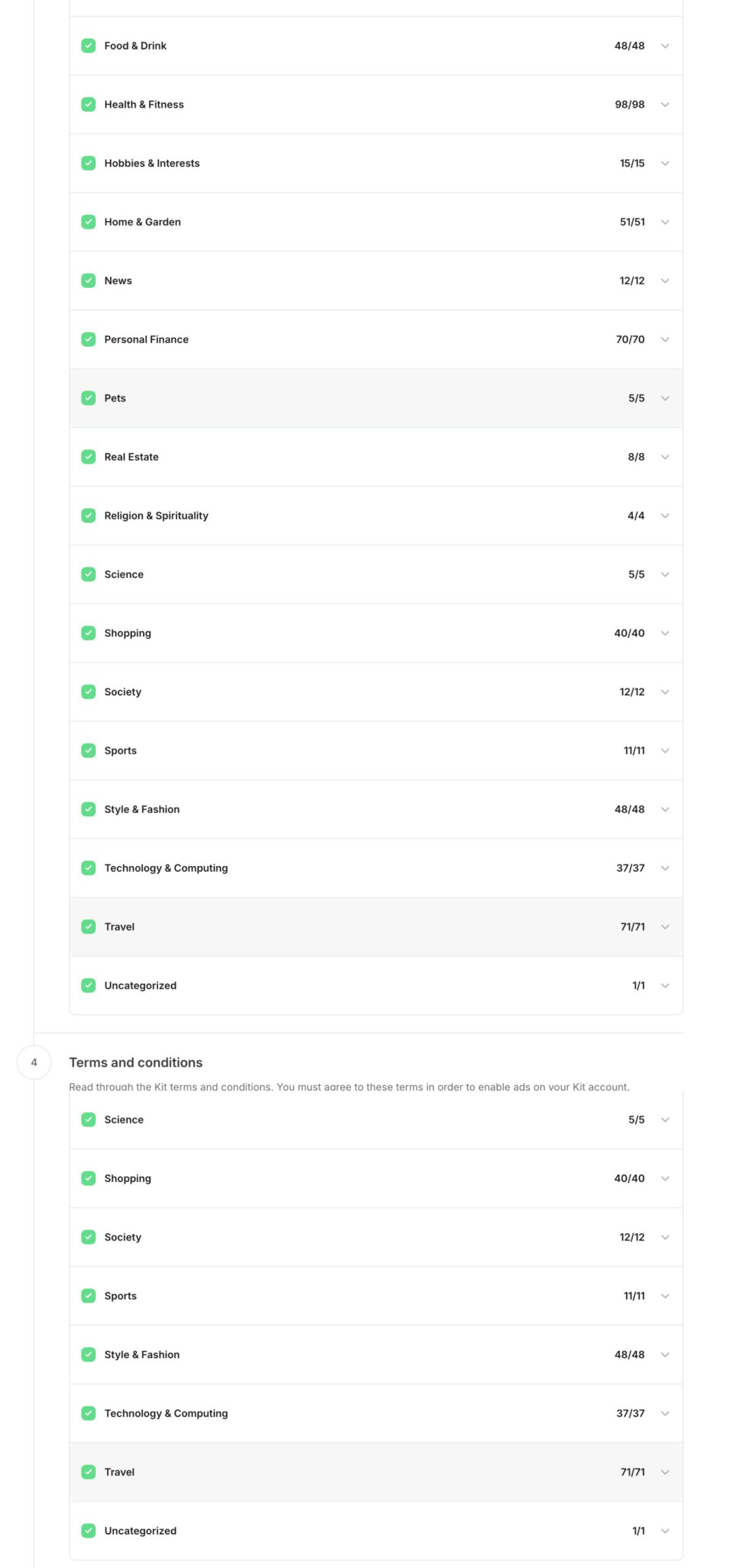Open the Health & Fitness dropdown arrow
Screen dimensions: 737x1568
(x=665, y=105)
